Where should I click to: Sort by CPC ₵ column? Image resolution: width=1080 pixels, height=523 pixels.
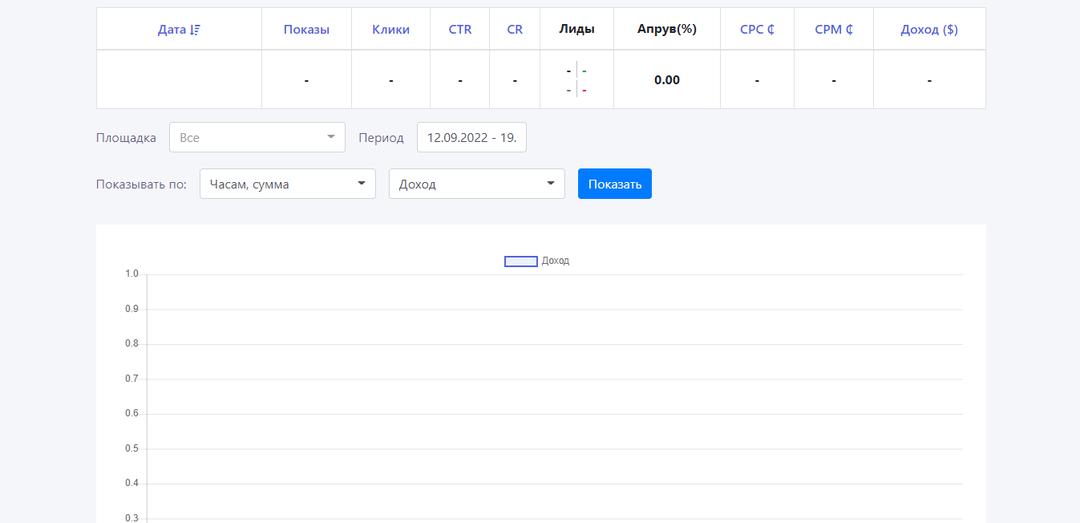[757, 30]
